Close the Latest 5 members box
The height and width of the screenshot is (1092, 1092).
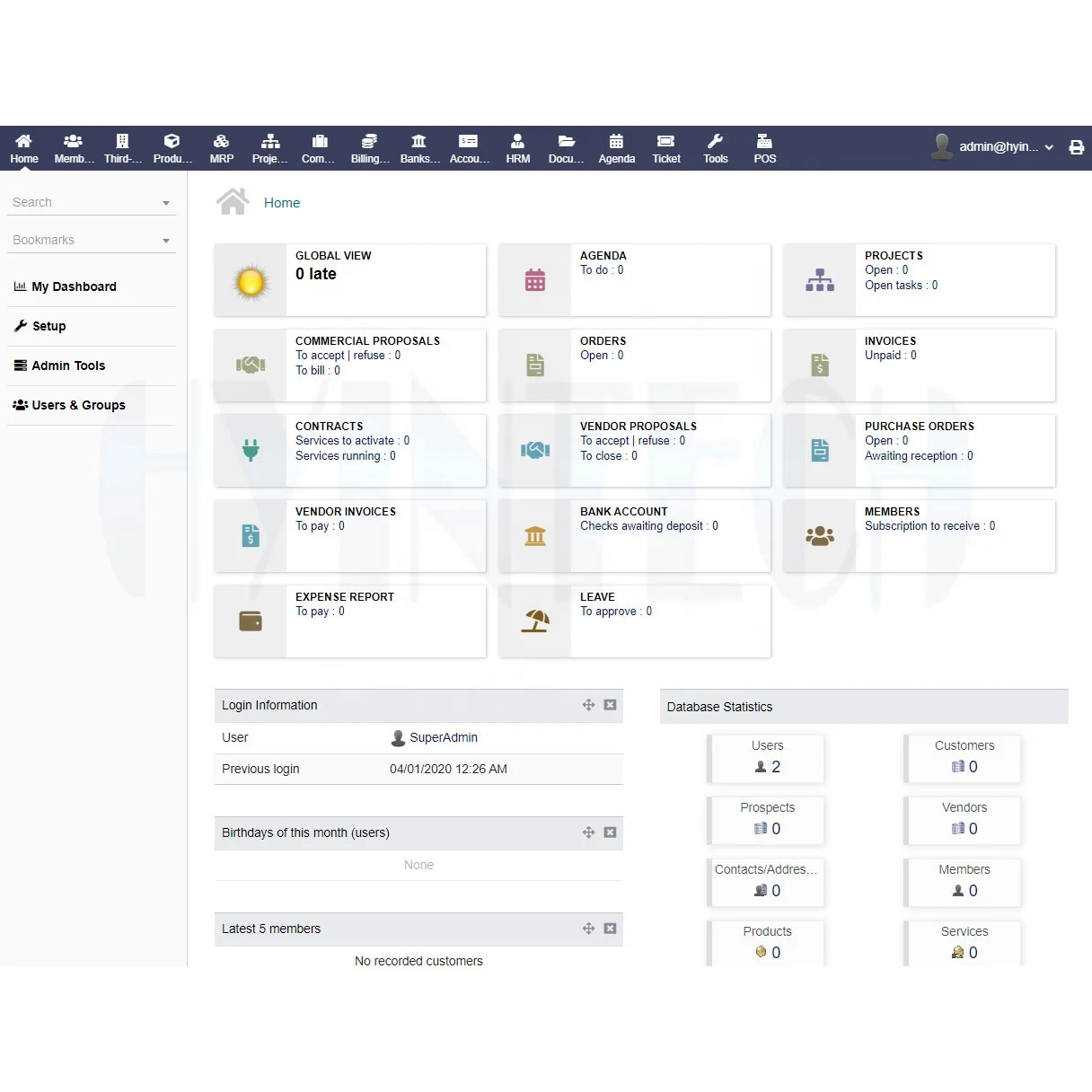point(610,929)
